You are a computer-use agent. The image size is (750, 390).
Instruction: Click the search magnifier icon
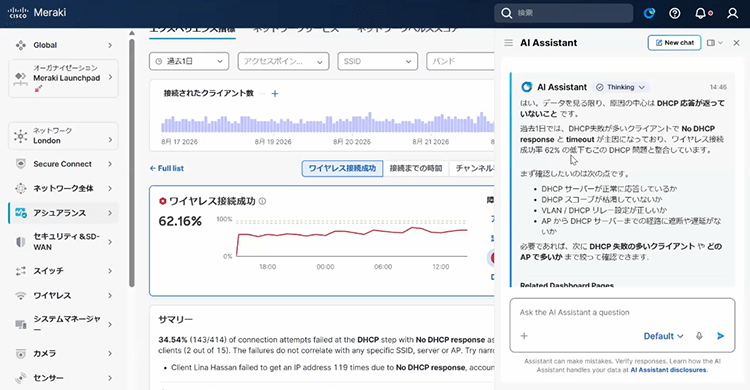(x=507, y=13)
